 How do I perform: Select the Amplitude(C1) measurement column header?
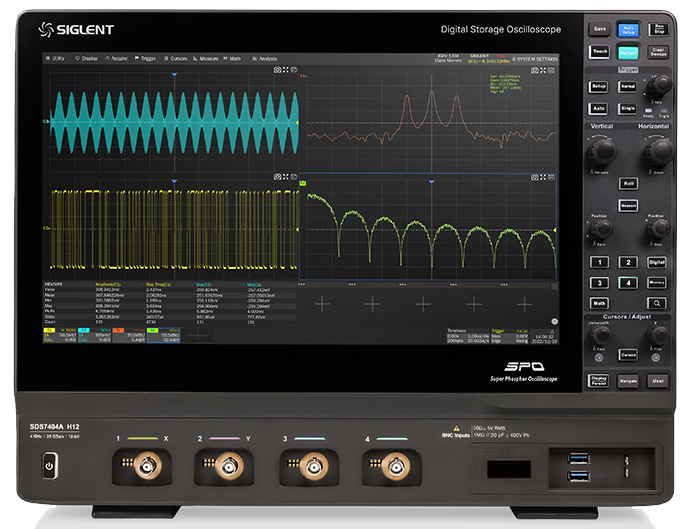point(108,284)
